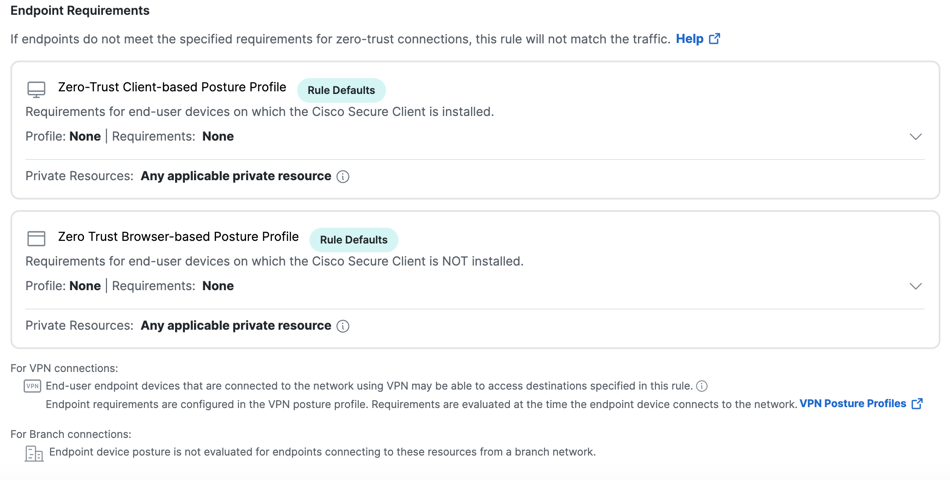Viewport: 950px width, 480px height.
Task: Click client-based 'Any applicable private resource' text
Action: (236, 176)
